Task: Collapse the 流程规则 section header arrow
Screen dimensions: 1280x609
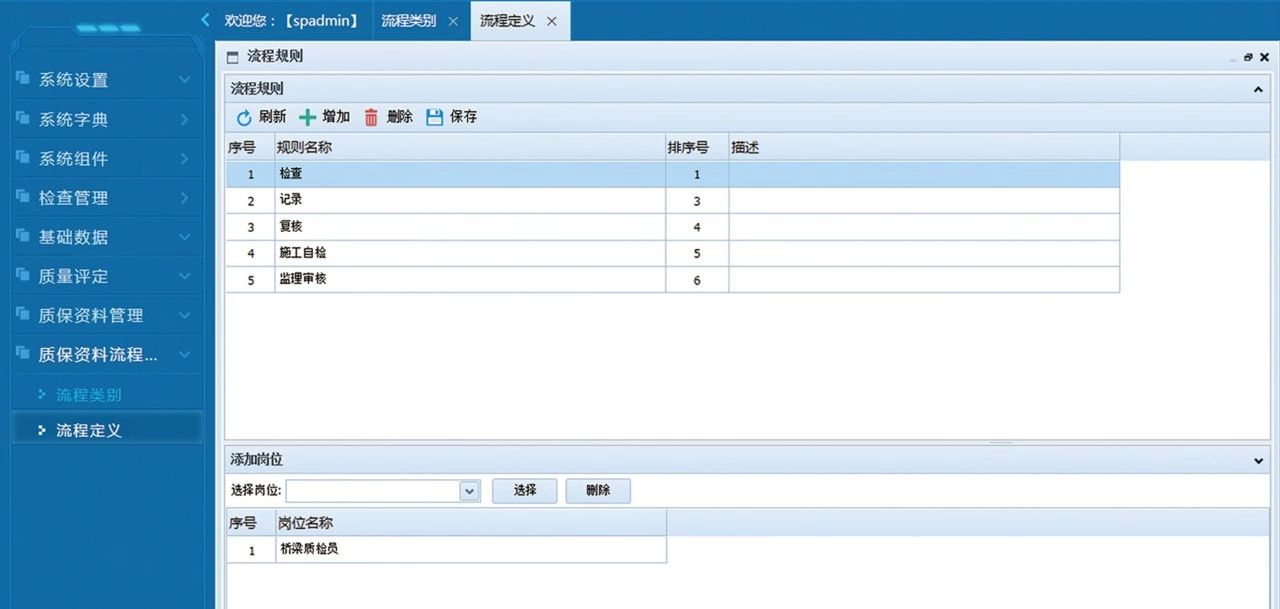Action: click(x=1258, y=89)
